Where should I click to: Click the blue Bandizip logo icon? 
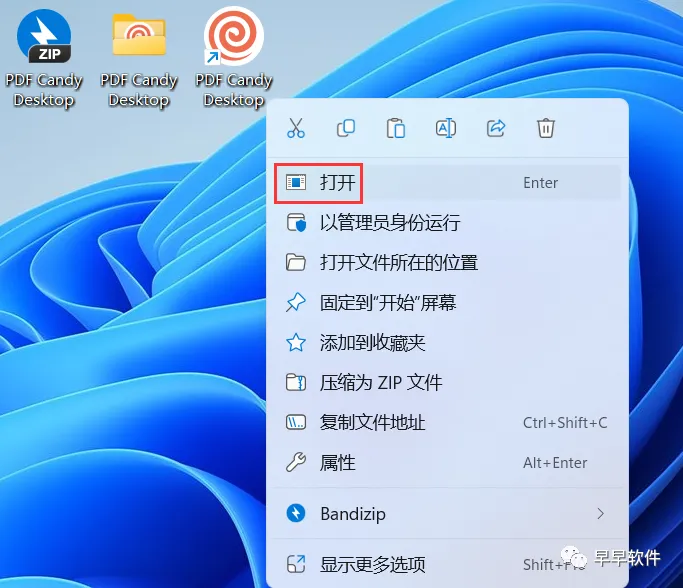(x=296, y=514)
